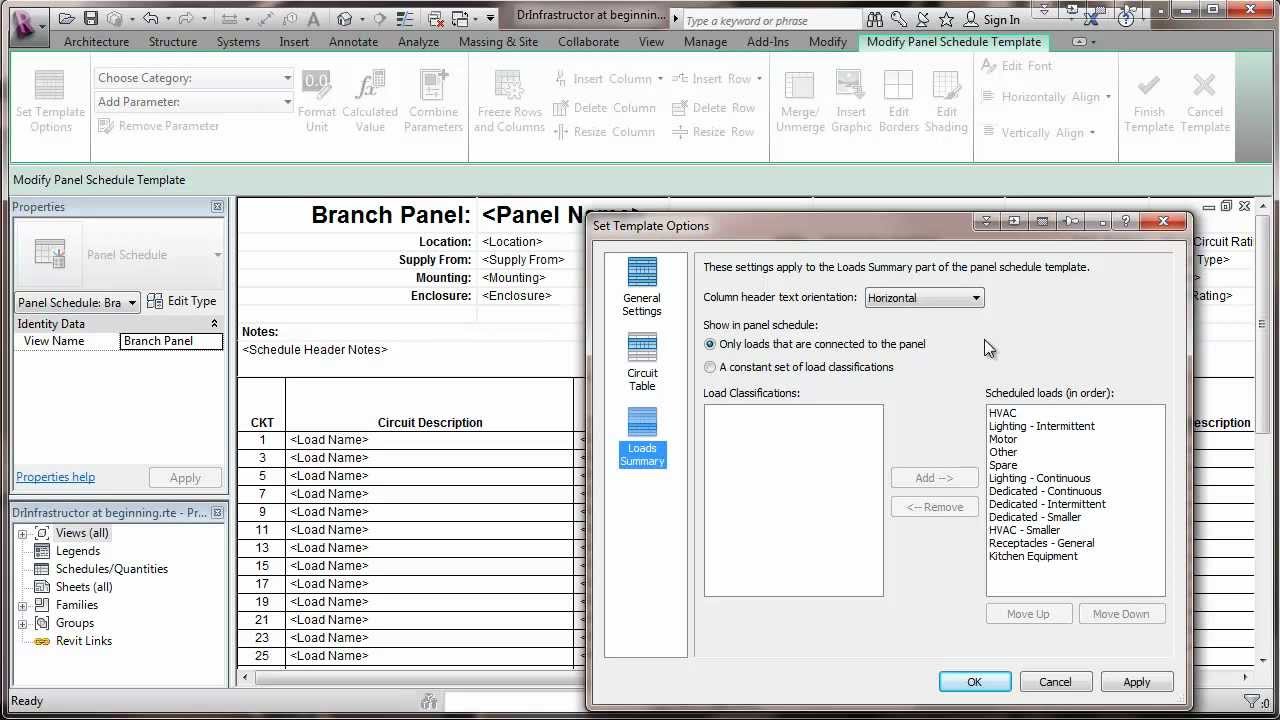
Task: Click the schedule view vertical scrollbar
Action: 1262,325
